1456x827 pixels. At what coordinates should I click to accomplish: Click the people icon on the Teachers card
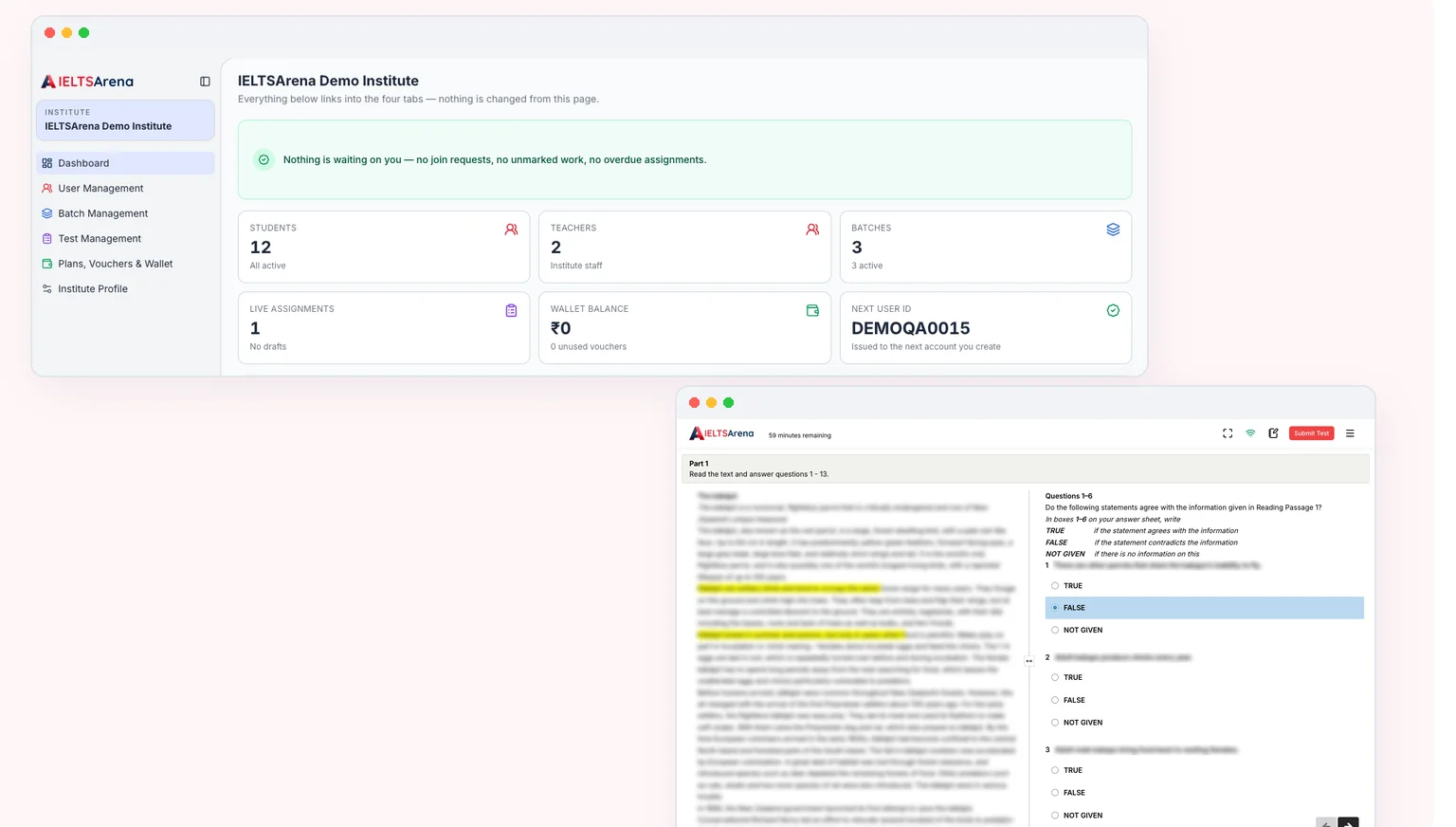(x=812, y=230)
